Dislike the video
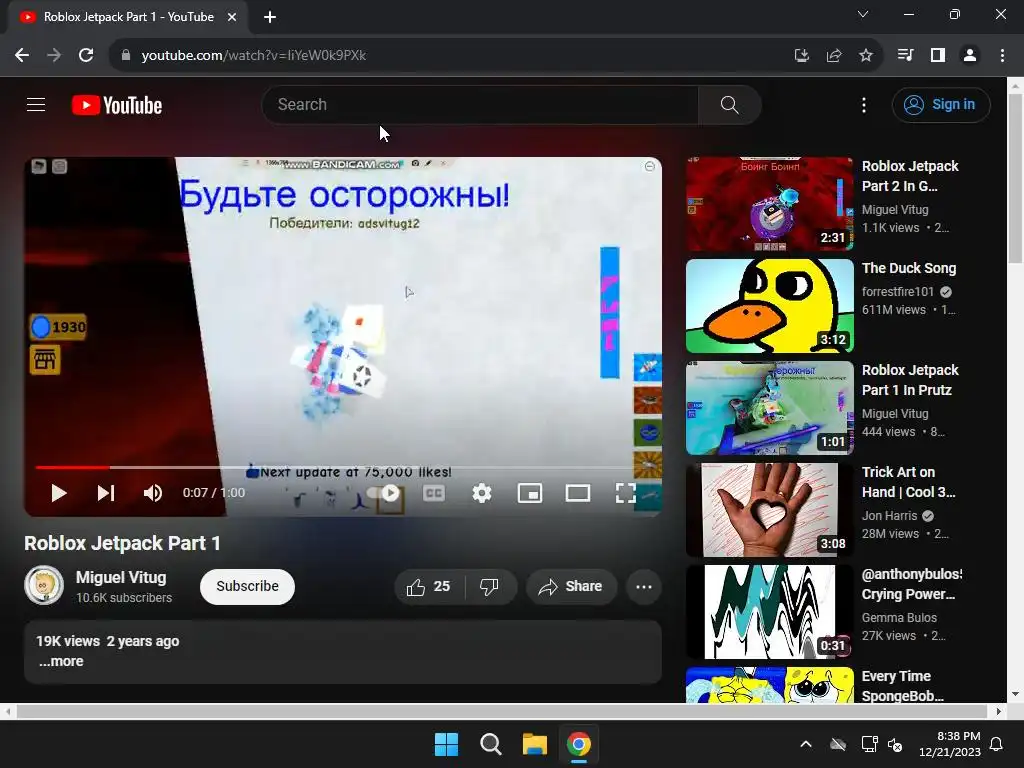 [x=490, y=586]
